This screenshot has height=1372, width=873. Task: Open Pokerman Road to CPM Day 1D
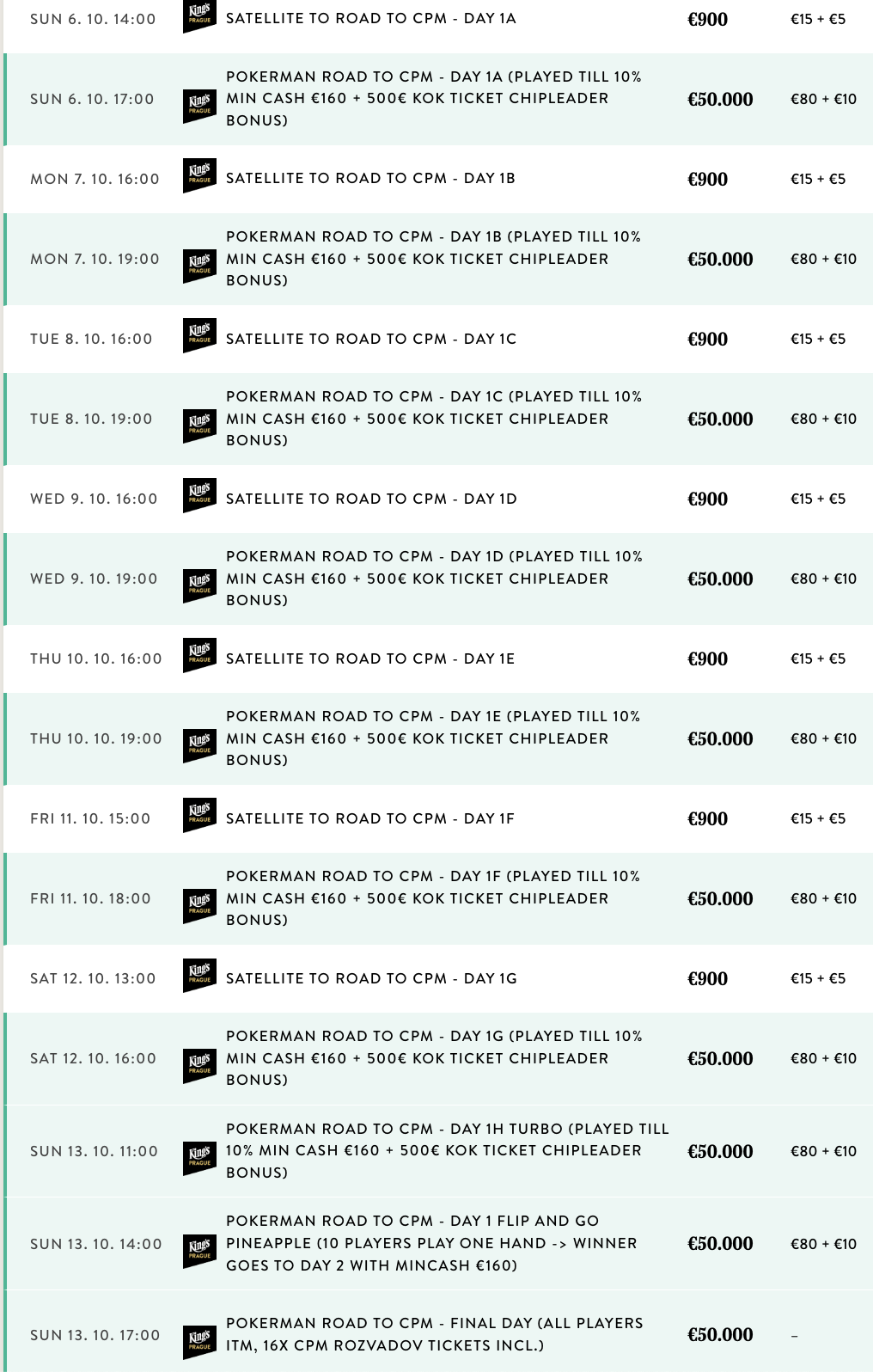click(x=434, y=579)
